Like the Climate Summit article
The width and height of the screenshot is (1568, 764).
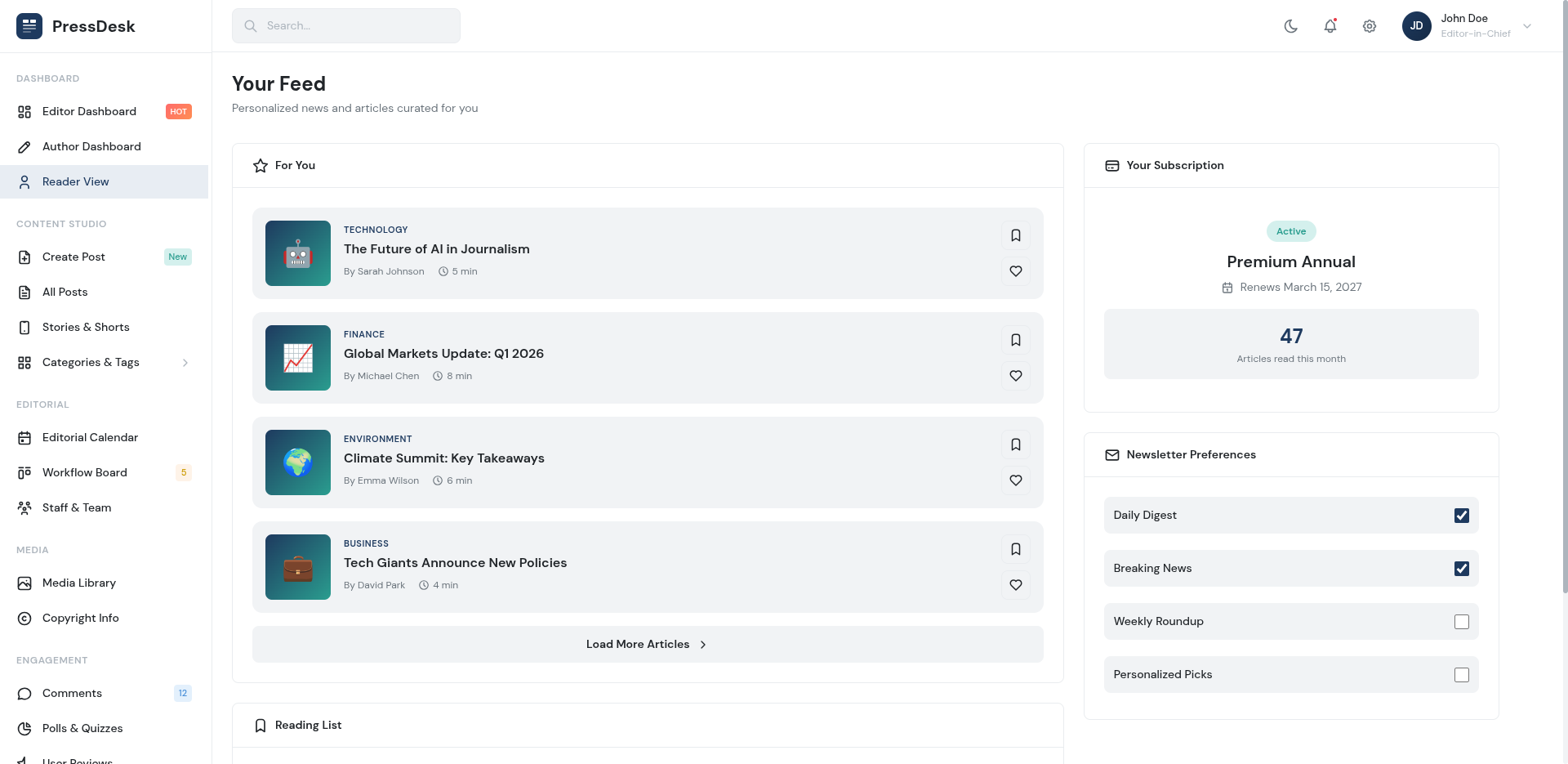click(x=1016, y=480)
